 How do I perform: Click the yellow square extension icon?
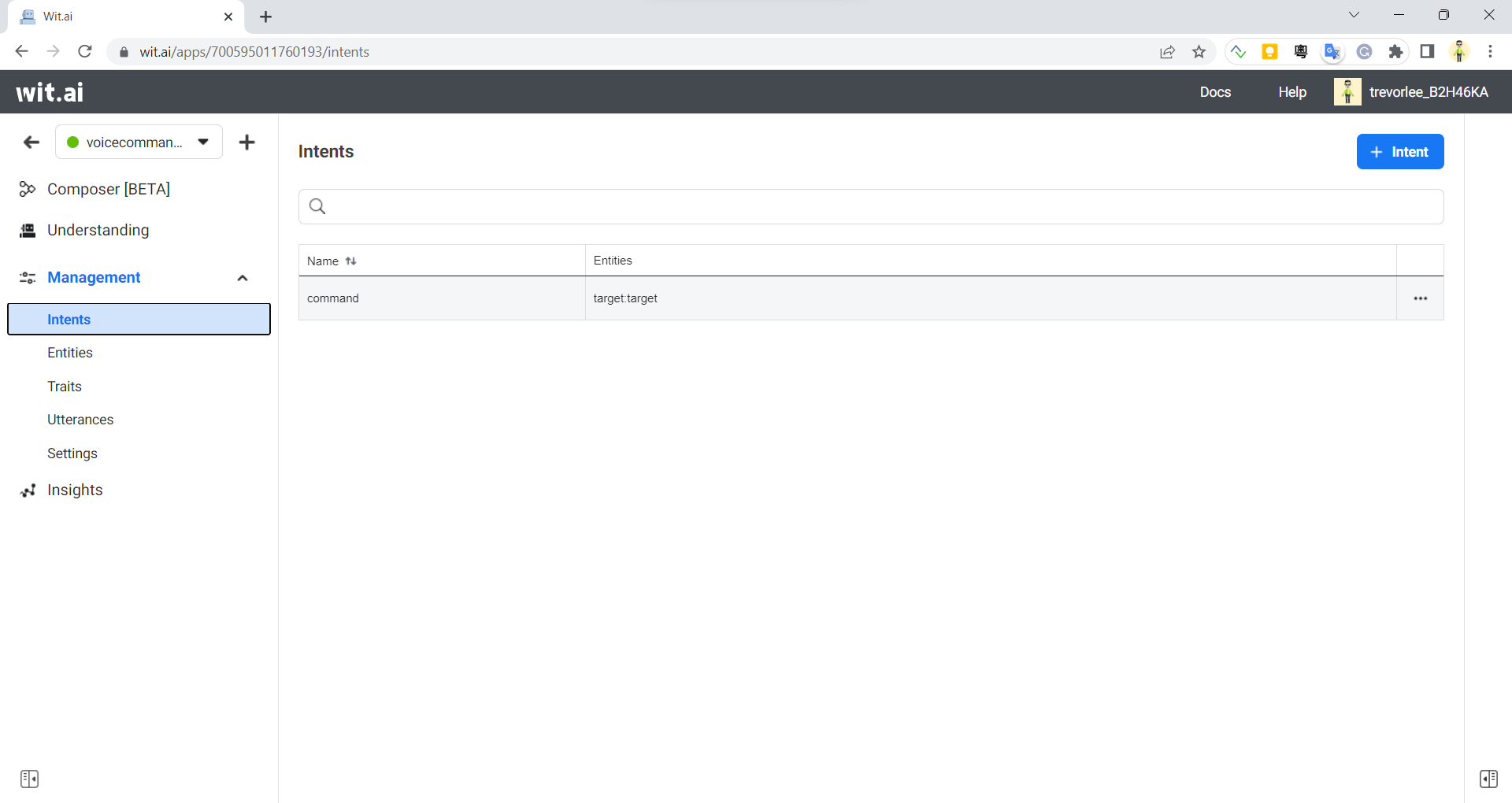1269,52
